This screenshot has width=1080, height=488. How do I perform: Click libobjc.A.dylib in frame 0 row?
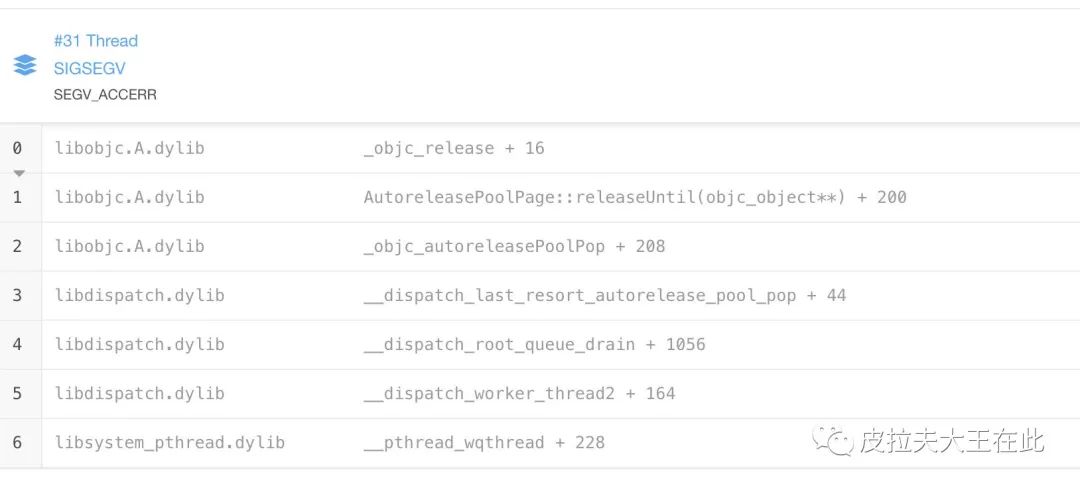click(x=129, y=148)
